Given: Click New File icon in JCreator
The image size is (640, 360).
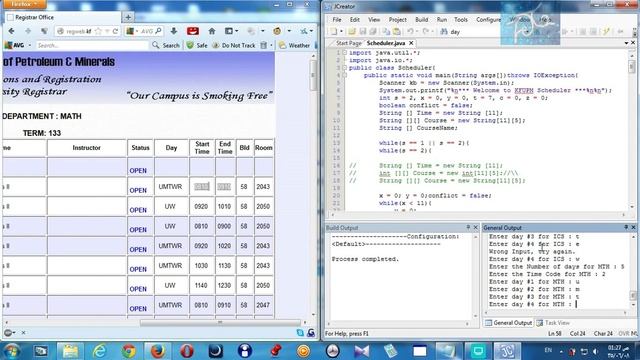Looking at the screenshot, I should coord(334,31).
